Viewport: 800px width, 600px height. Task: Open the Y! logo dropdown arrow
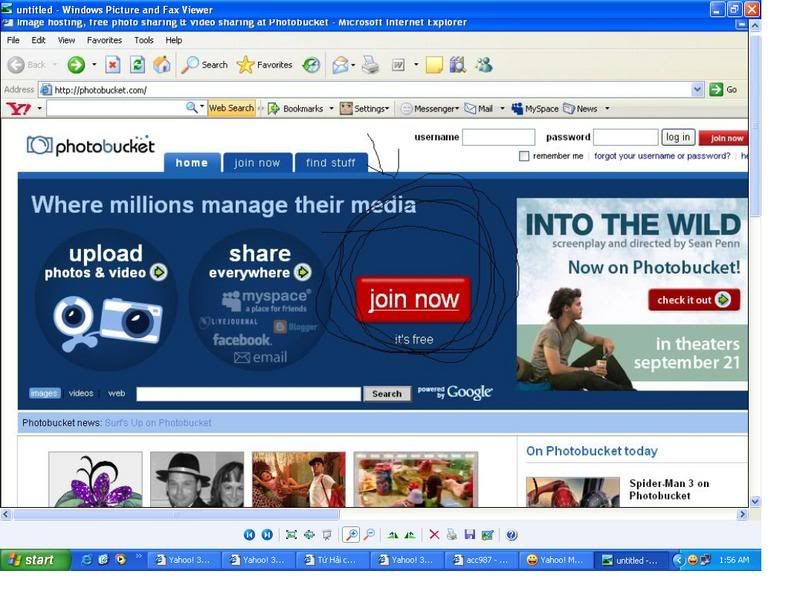point(39,109)
